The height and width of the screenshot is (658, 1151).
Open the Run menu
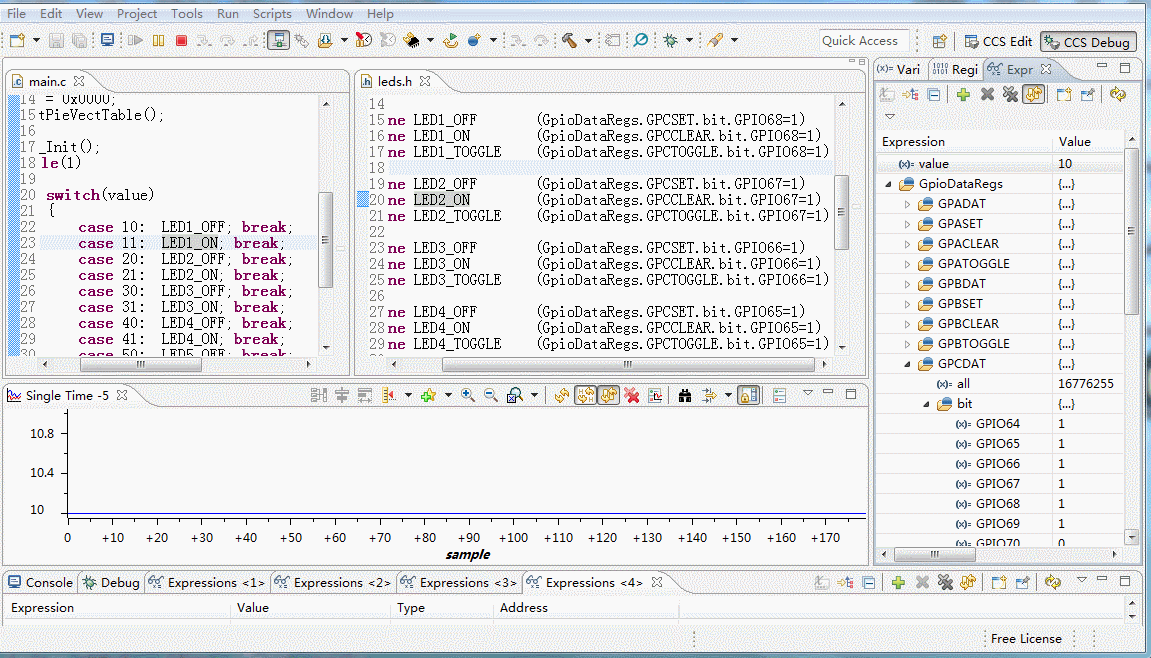point(227,13)
